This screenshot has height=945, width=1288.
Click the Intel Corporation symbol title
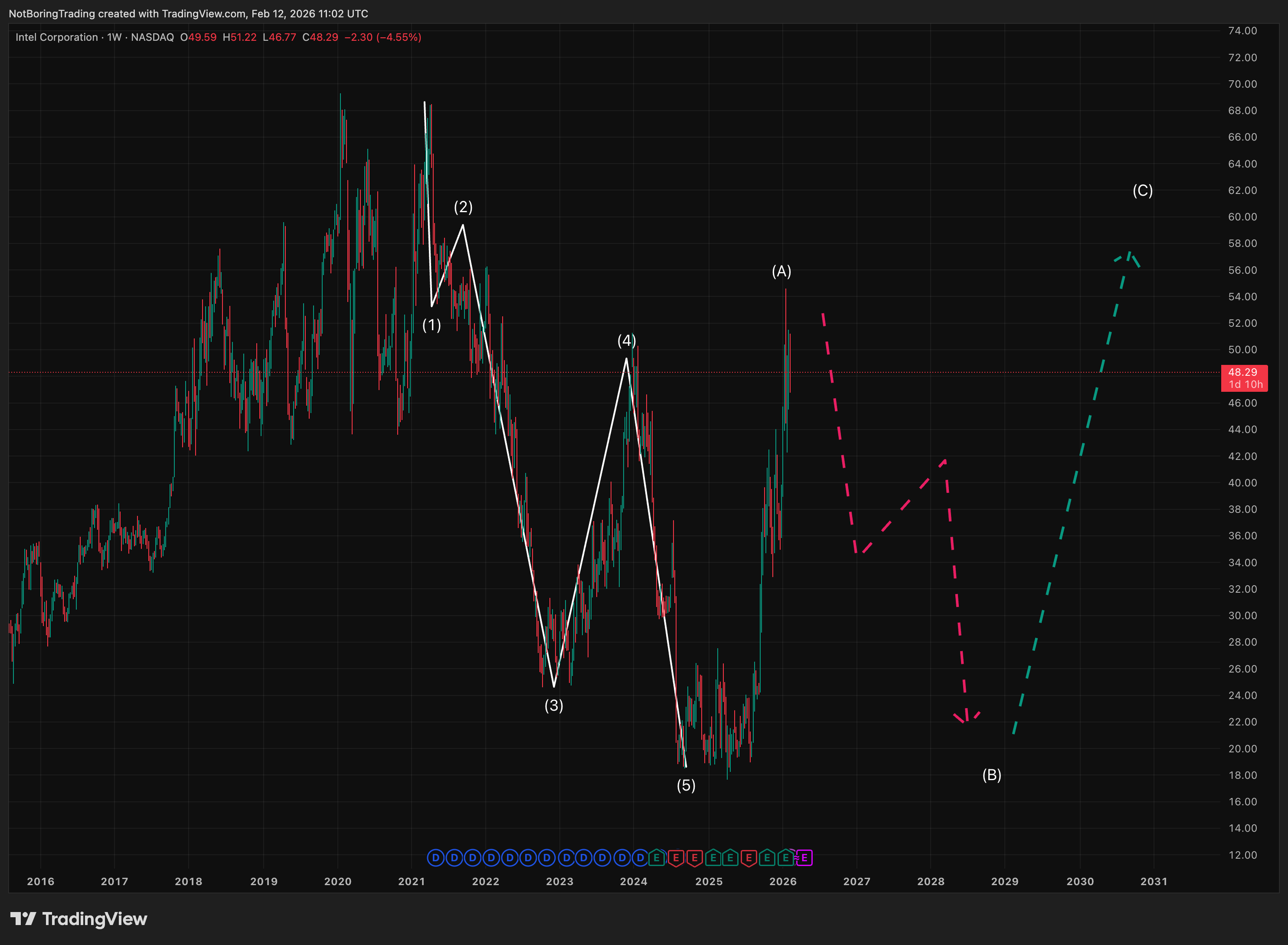click(57, 37)
